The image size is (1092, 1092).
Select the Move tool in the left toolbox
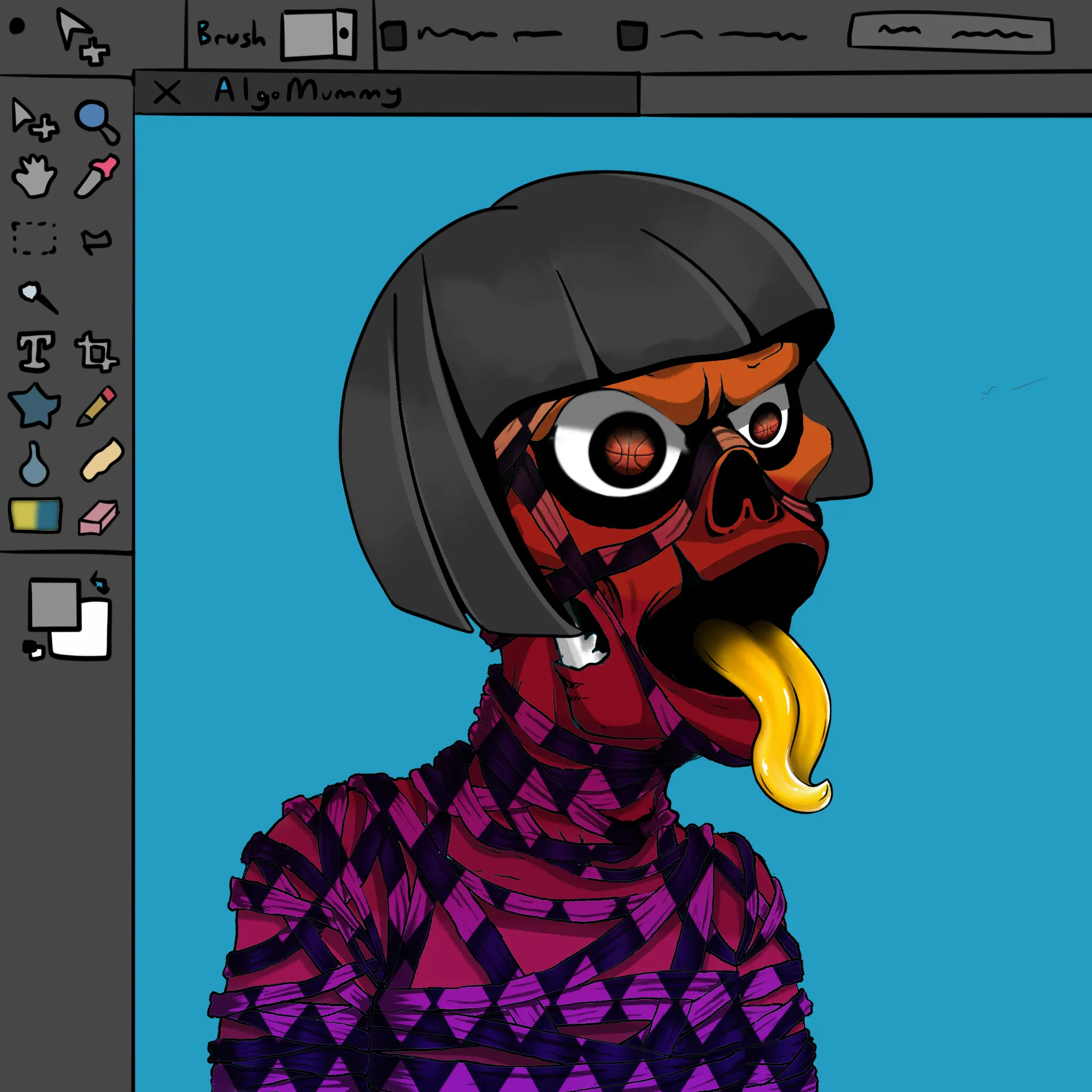(x=34, y=119)
